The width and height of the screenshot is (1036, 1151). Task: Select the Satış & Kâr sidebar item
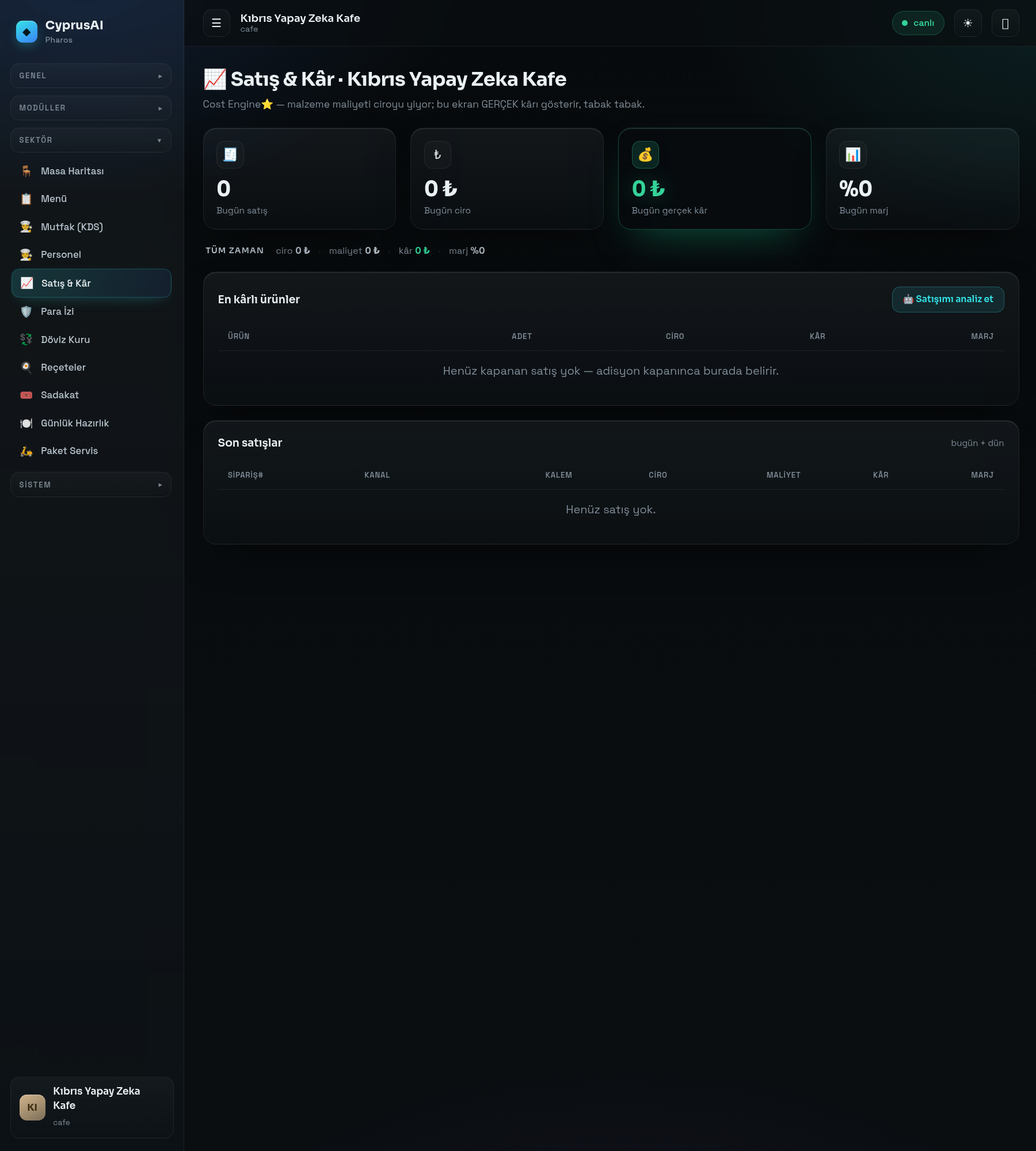click(x=91, y=283)
